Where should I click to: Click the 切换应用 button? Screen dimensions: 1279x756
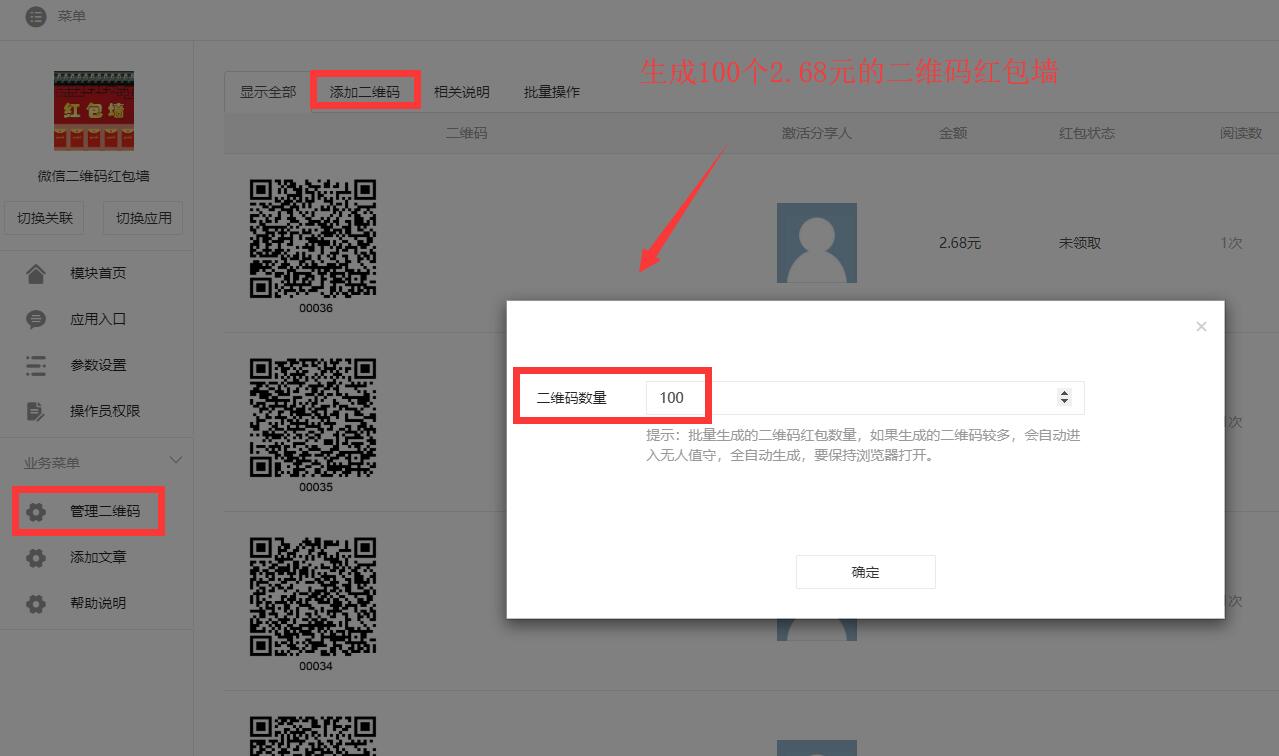(x=144, y=218)
